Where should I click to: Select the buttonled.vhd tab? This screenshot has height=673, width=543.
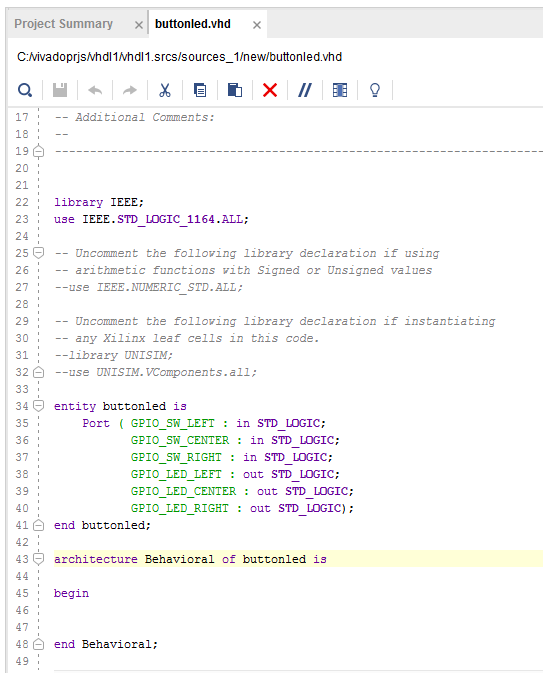click(x=193, y=24)
